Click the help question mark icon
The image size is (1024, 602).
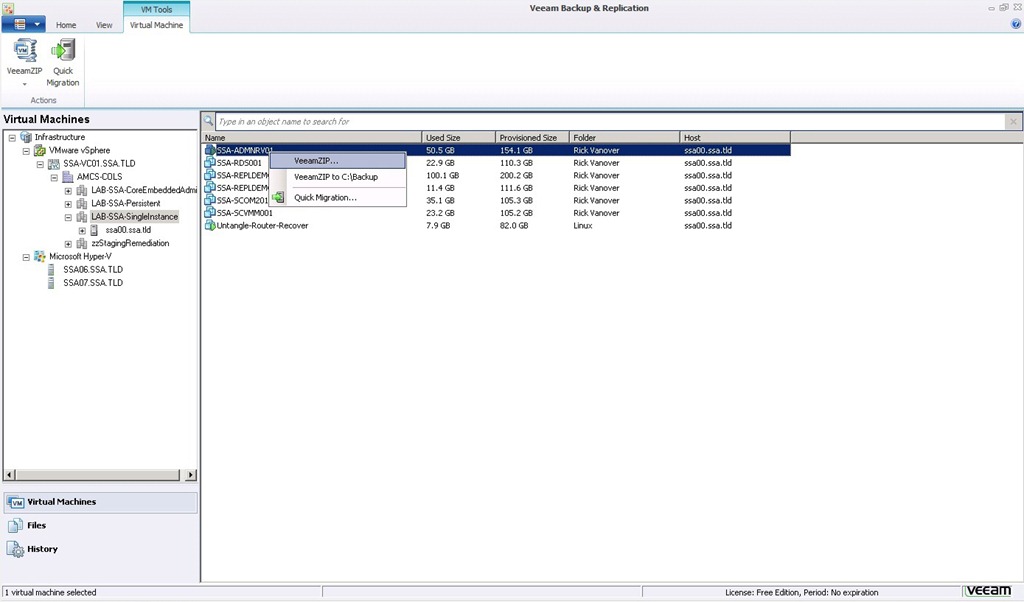coord(1016,24)
